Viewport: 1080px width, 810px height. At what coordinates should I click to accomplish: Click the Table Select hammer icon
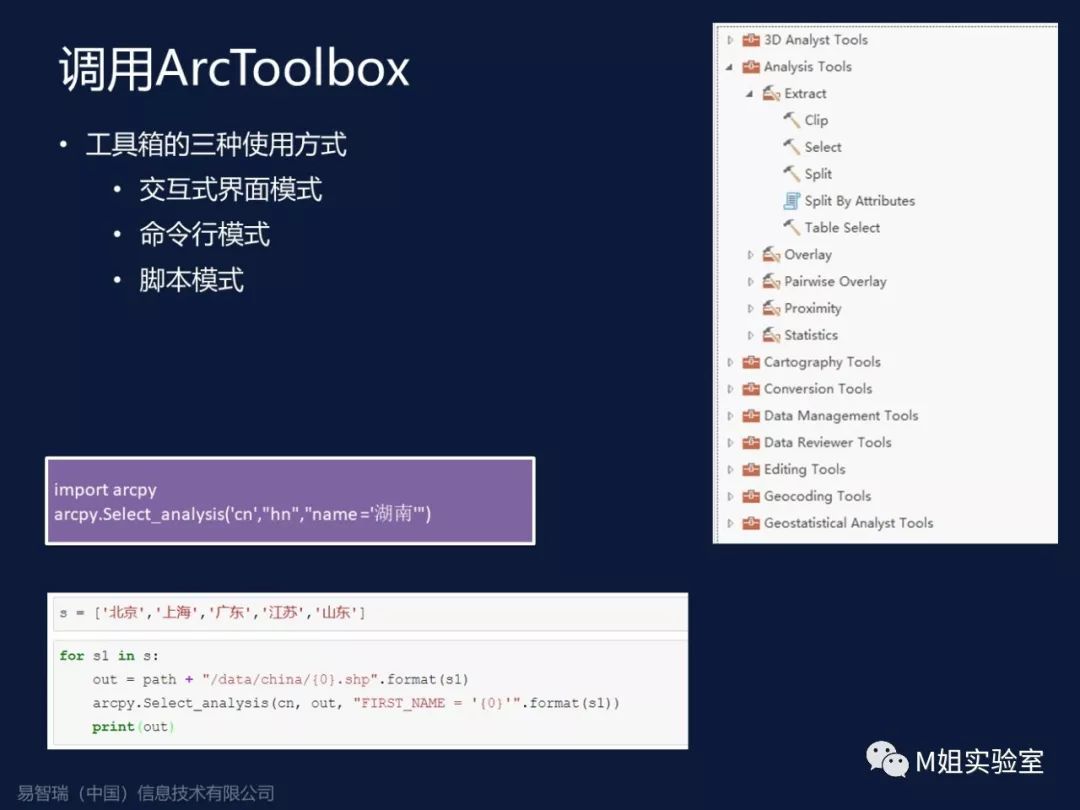[x=791, y=228]
